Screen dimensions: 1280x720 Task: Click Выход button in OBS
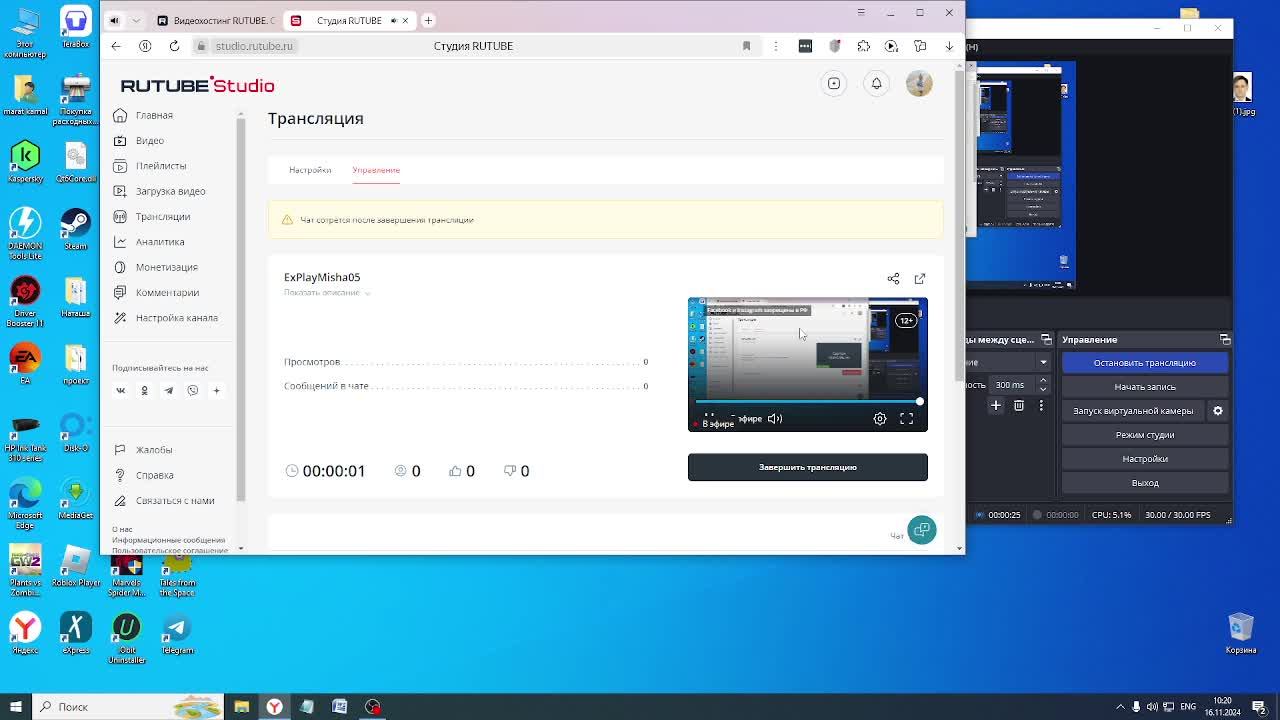coord(1145,483)
